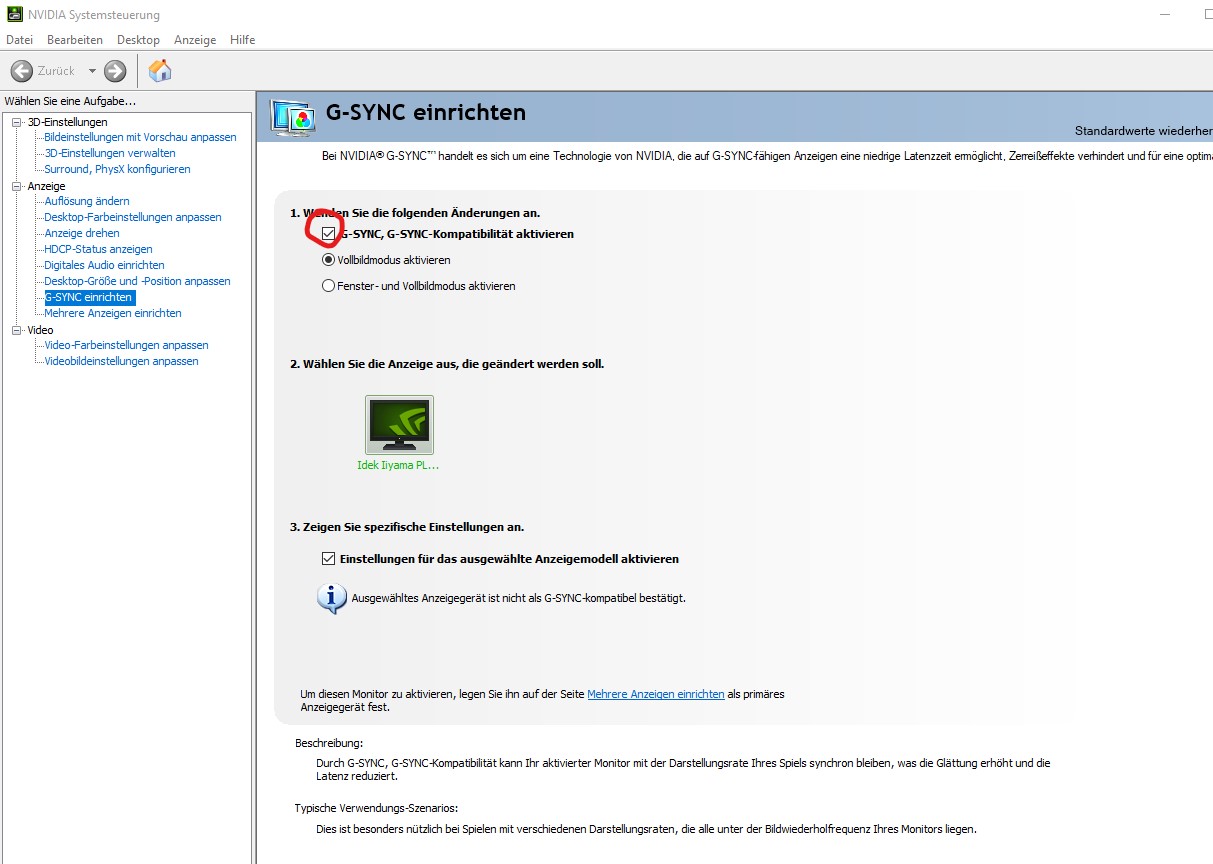Collapse the Video tree node
Viewport: 1213px width, 864px height.
(x=16, y=330)
